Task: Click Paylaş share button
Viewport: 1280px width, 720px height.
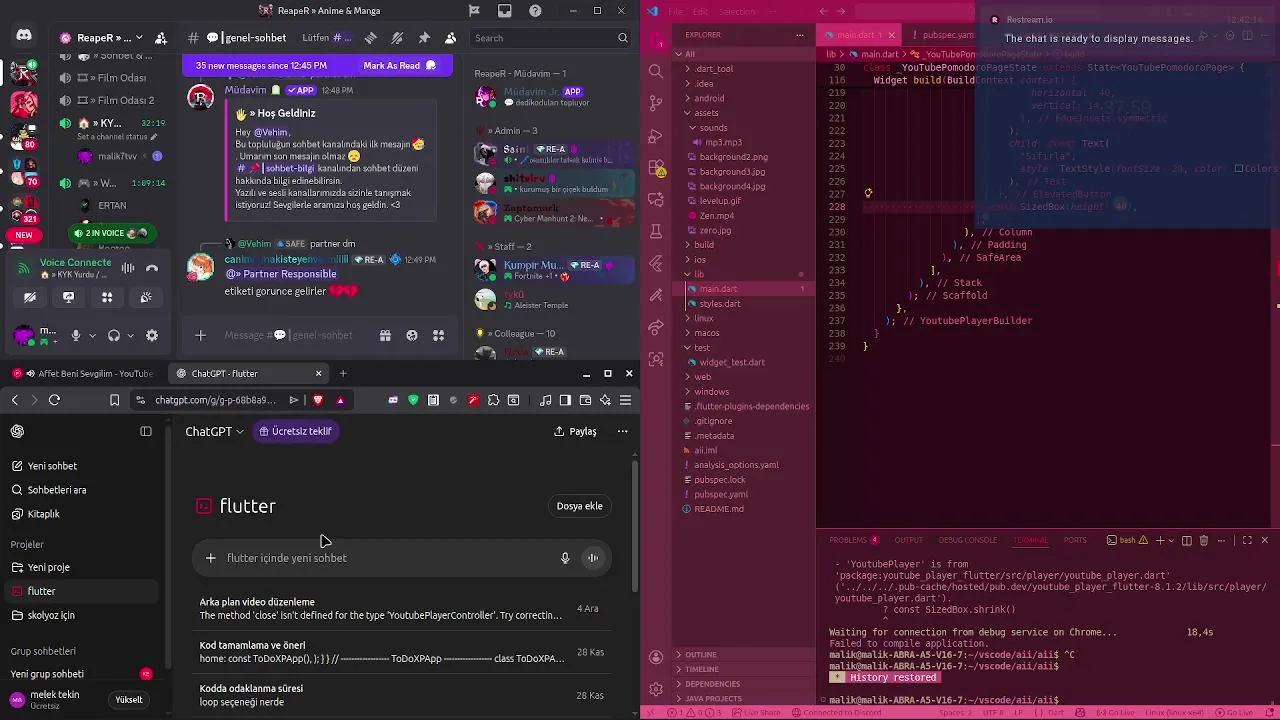Action: click(x=575, y=431)
